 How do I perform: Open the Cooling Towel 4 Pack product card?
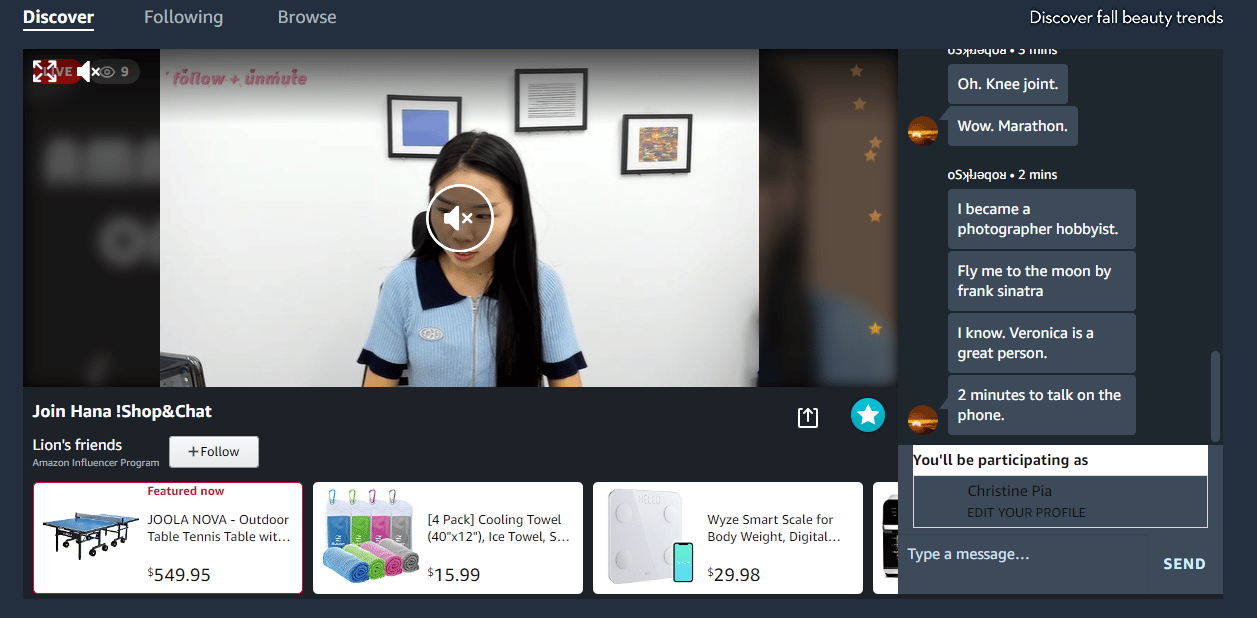(448, 538)
